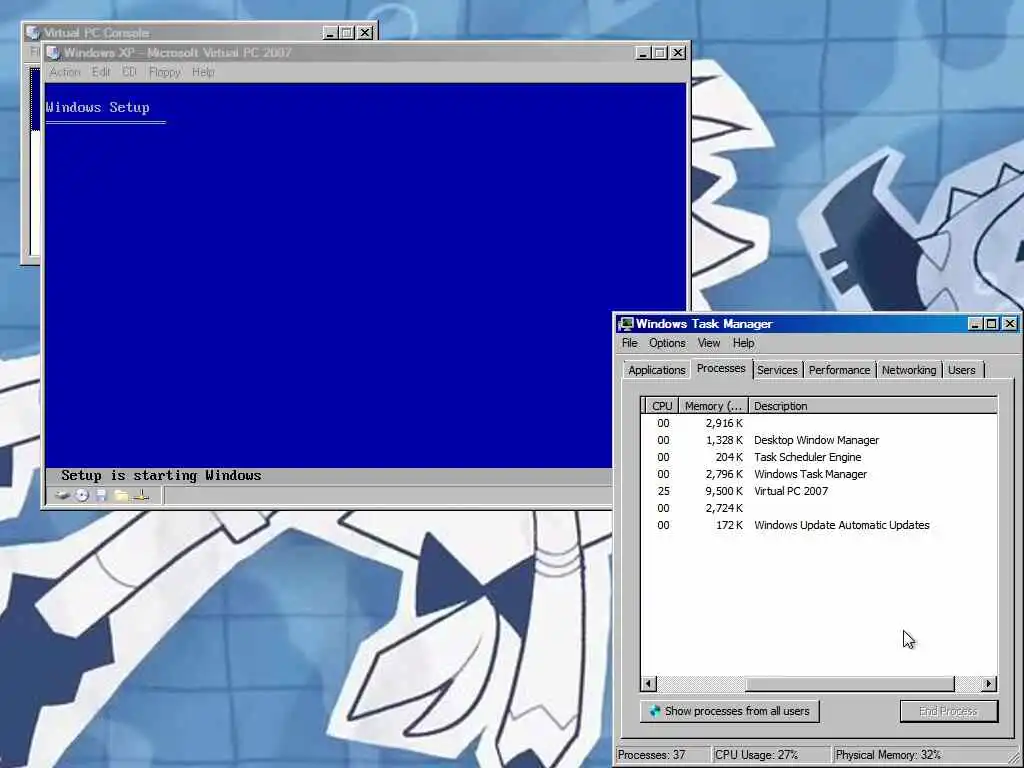Click the 25 CPU value
This screenshot has width=1024, height=768.
coord(663,491)
